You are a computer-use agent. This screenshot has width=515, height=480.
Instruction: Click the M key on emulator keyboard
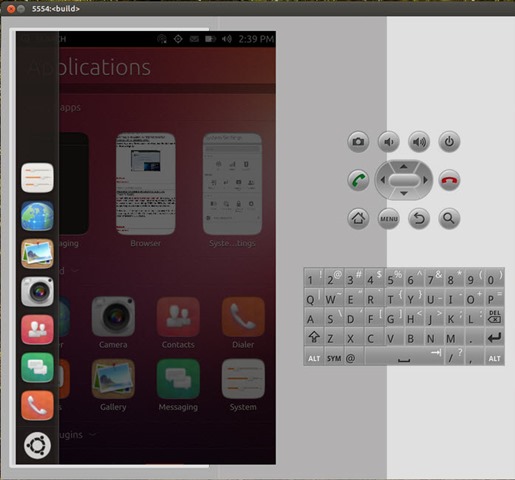point(454,337)
